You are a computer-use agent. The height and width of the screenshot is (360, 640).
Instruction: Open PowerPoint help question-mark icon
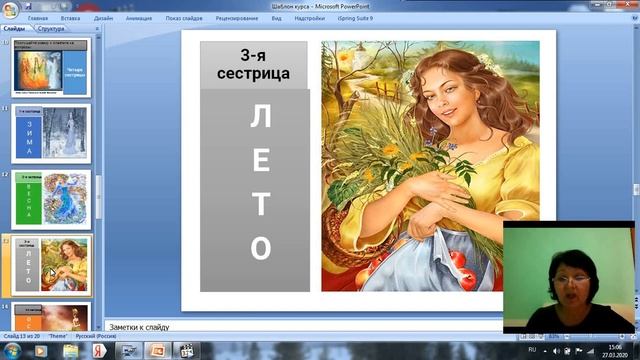point(635,18)
